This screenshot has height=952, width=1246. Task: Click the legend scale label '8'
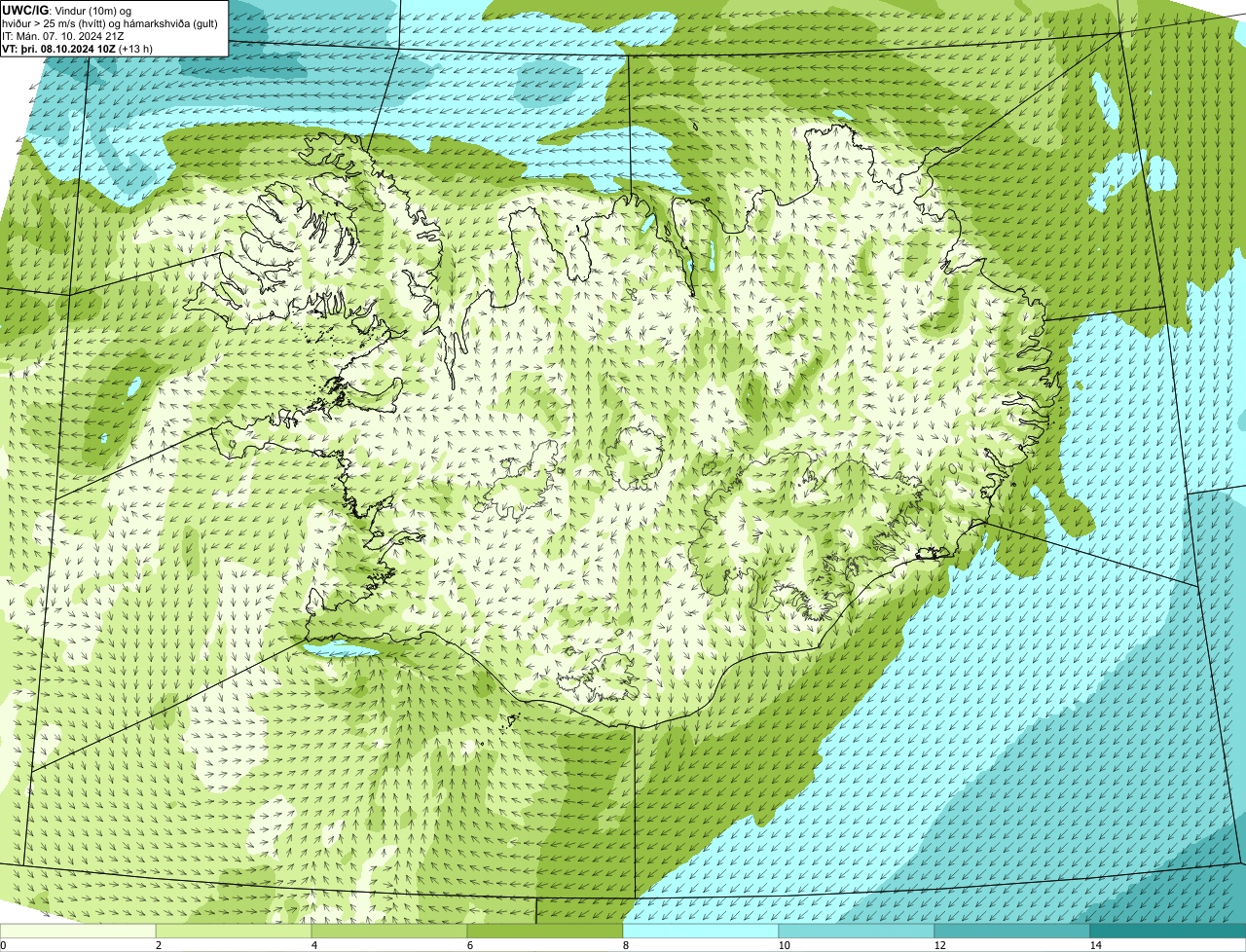point(625,945)
